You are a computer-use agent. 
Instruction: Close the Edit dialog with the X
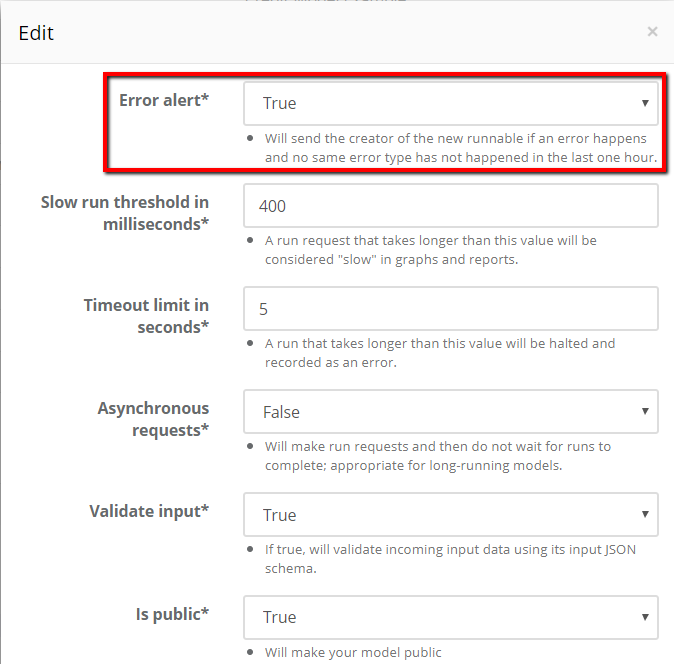pos(652,32)
